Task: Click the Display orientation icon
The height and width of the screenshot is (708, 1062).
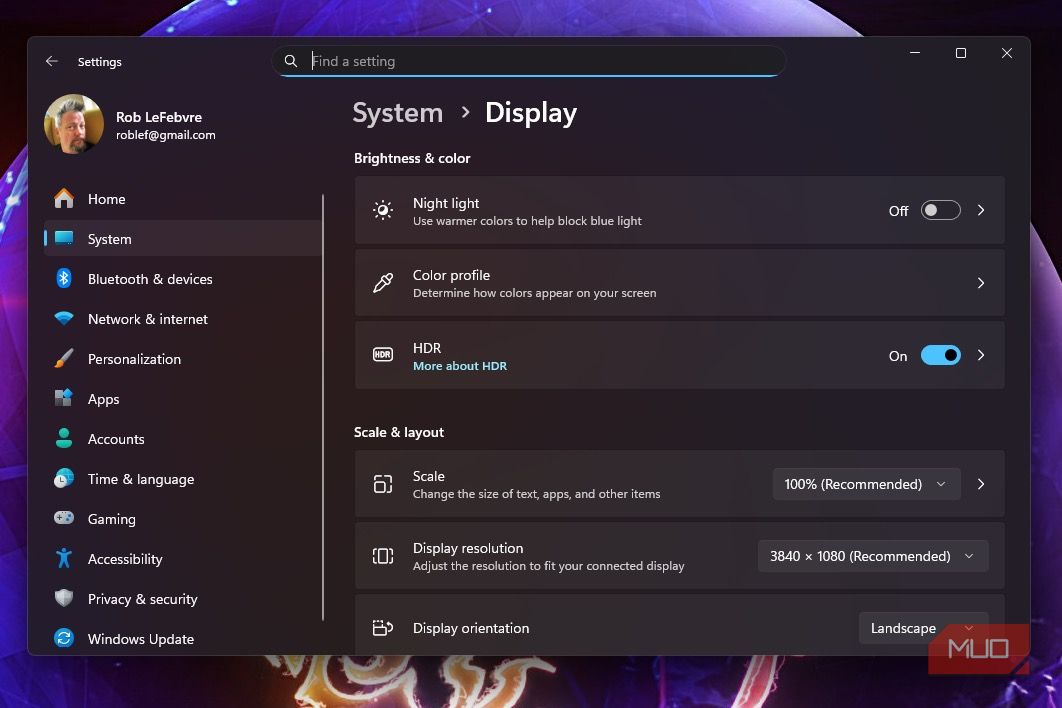Action: (383, 628)
